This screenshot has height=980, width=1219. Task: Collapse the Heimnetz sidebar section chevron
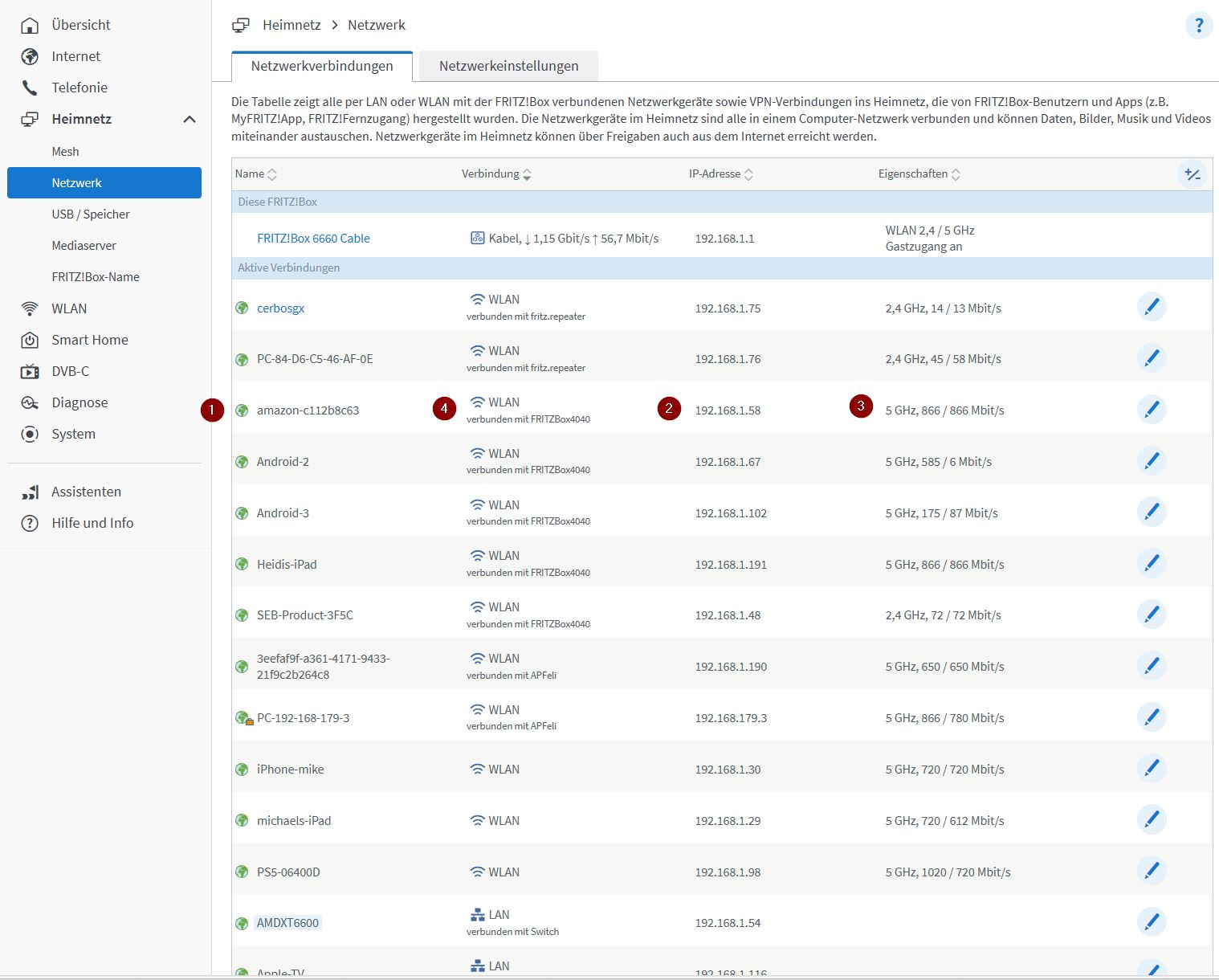coord(190,120)
